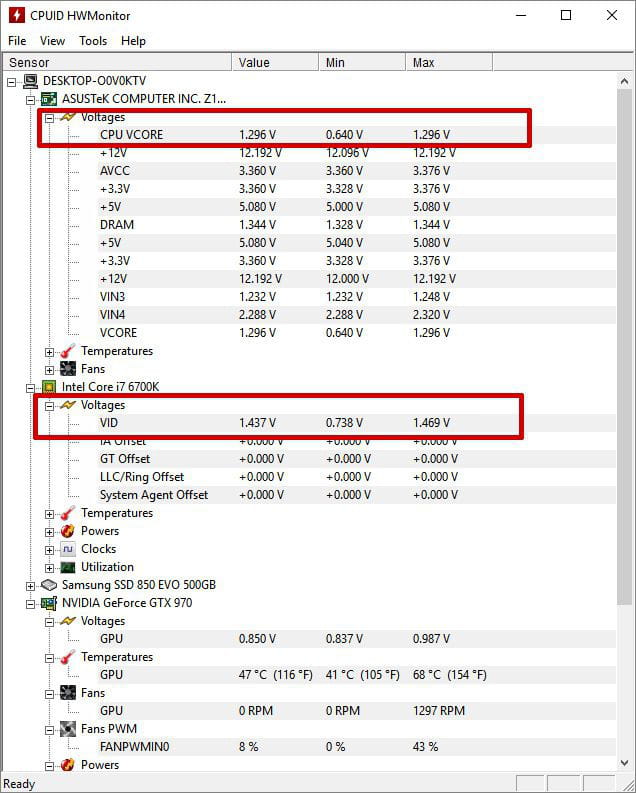Viewport: 636px width, 793px height.
Task: Select the FANPWMIN0 row
Action: [357, 746]
